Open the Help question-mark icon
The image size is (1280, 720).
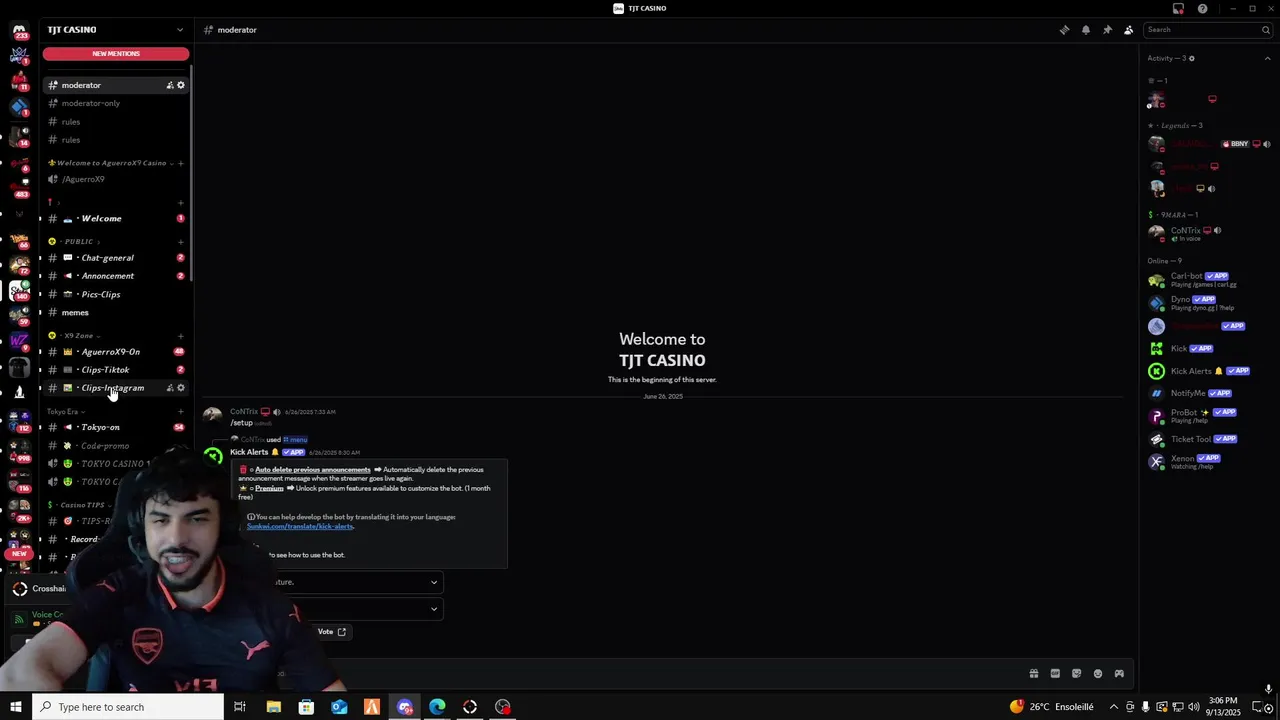[x=1202, y=8]
